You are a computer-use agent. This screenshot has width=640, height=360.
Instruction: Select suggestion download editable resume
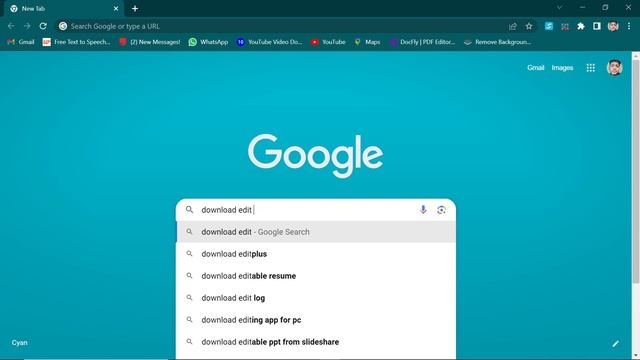[316, 276]
